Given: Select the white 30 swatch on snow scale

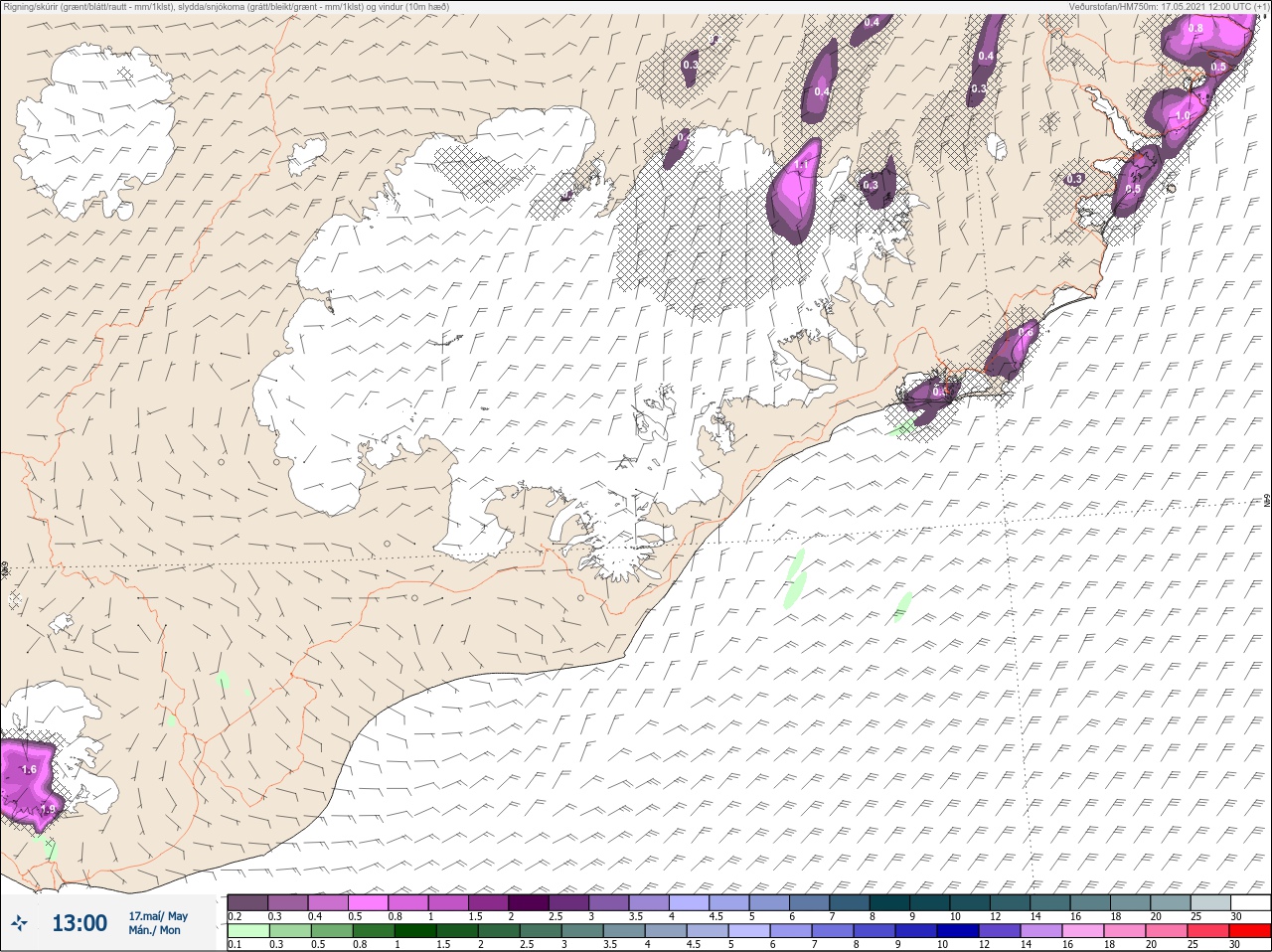Looking at the screenshot, I should pyautogui.click(x=1252, y=902).
